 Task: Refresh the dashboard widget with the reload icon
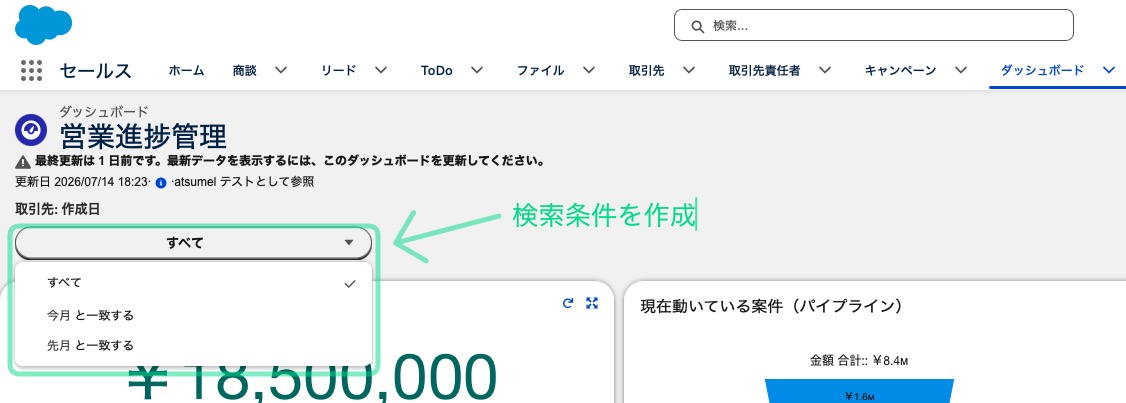[568, 303]
